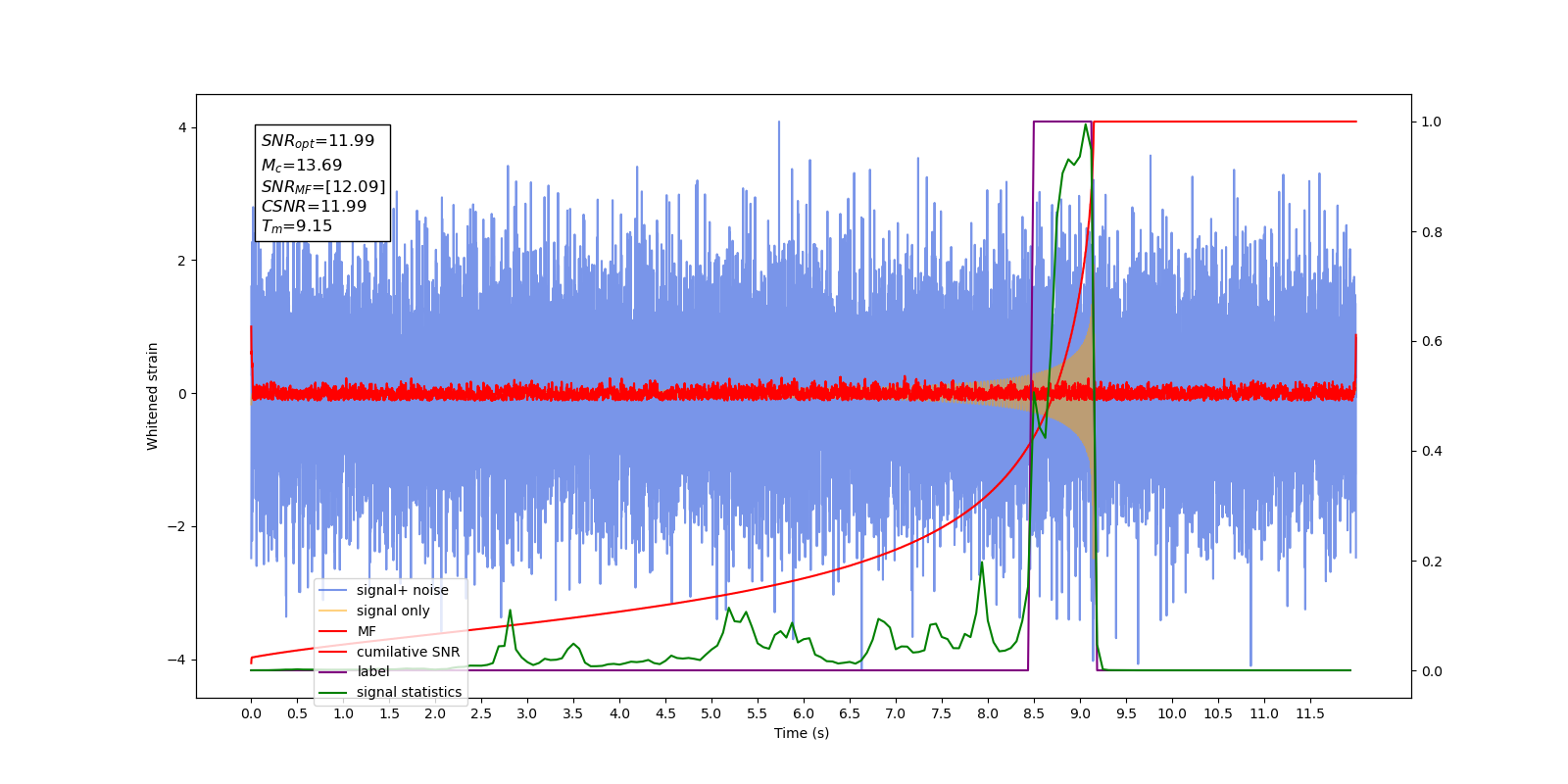
Task: Click the CSNR=11.99 annotation line
Action: tap(314, 207)
